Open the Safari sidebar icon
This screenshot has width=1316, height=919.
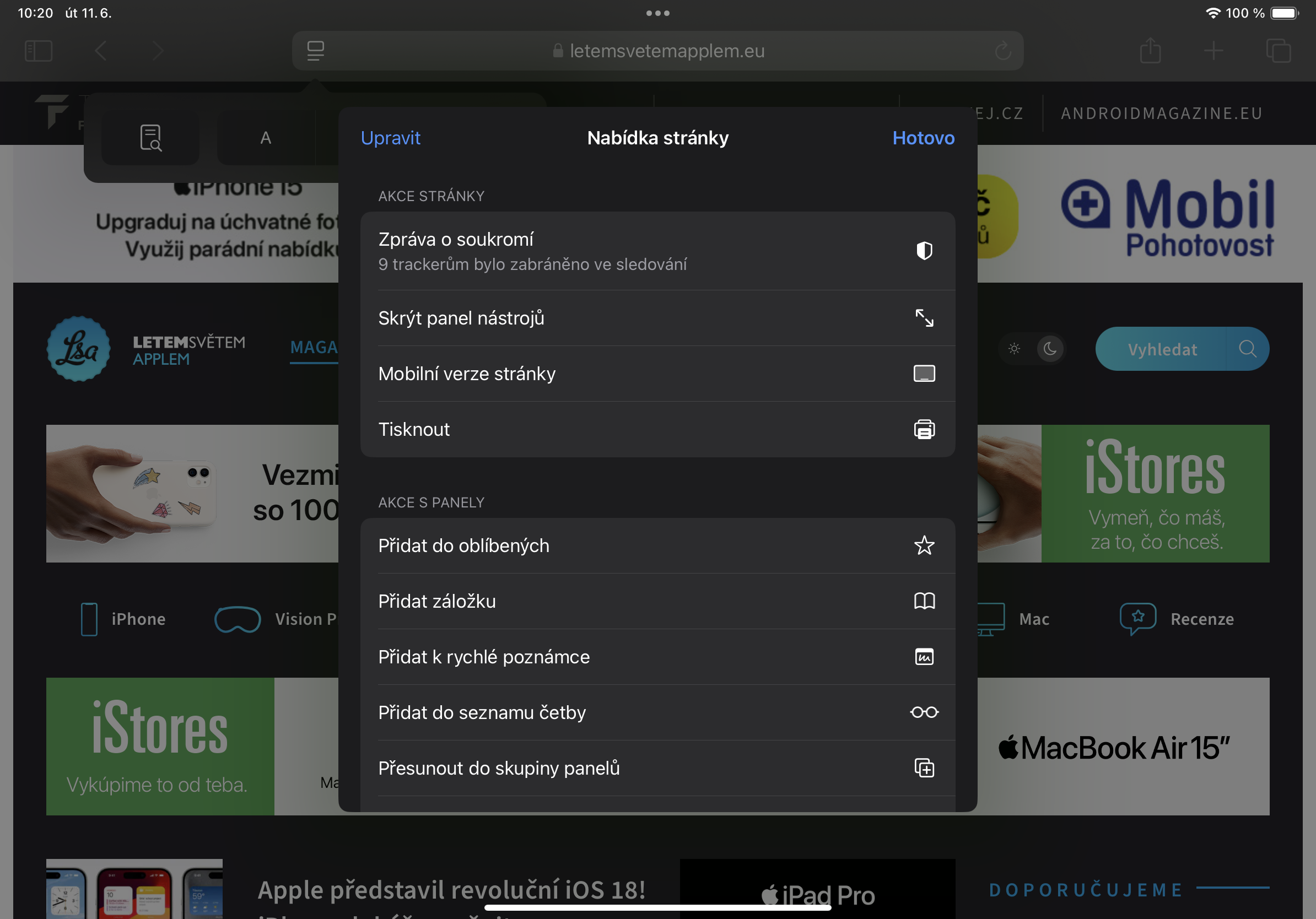pyautogui.click(x=39, y=51)
